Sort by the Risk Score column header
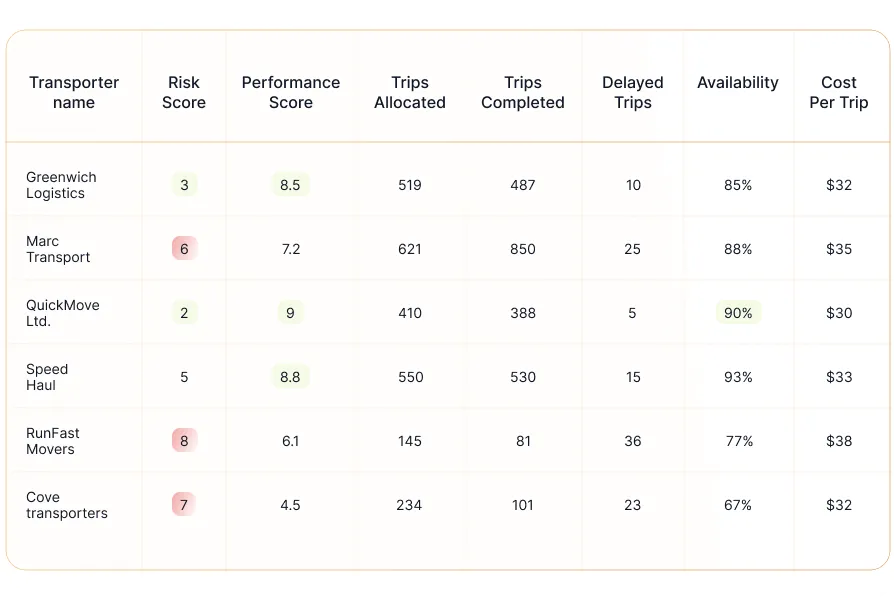This screenshot has width=894, height=602. point(184,92)
